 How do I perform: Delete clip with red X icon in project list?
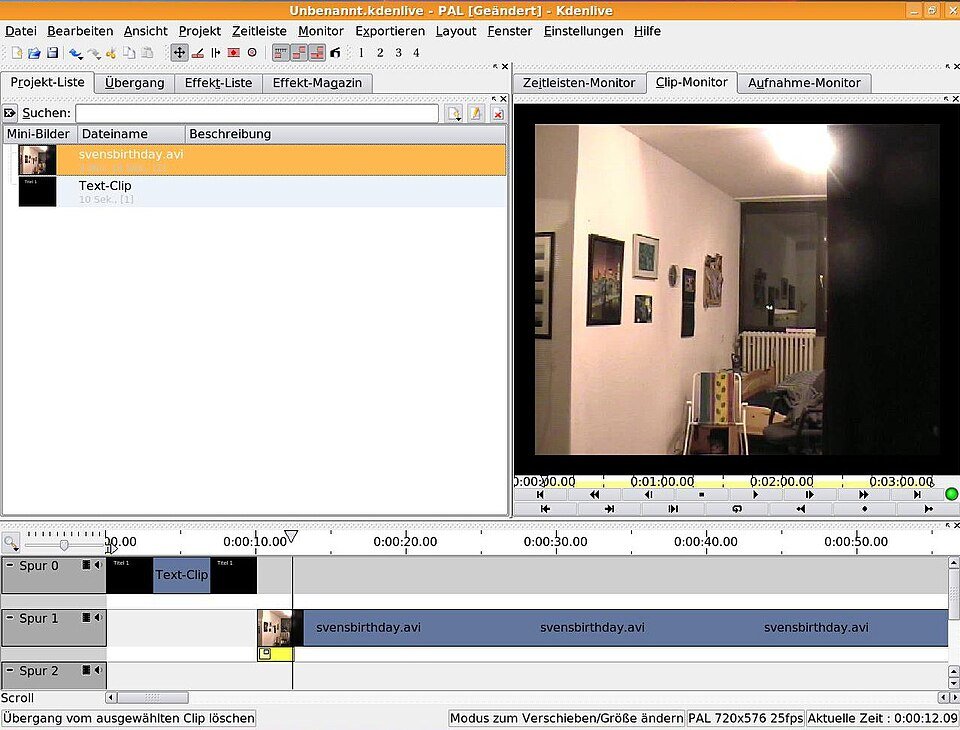(x=497, y=114)
